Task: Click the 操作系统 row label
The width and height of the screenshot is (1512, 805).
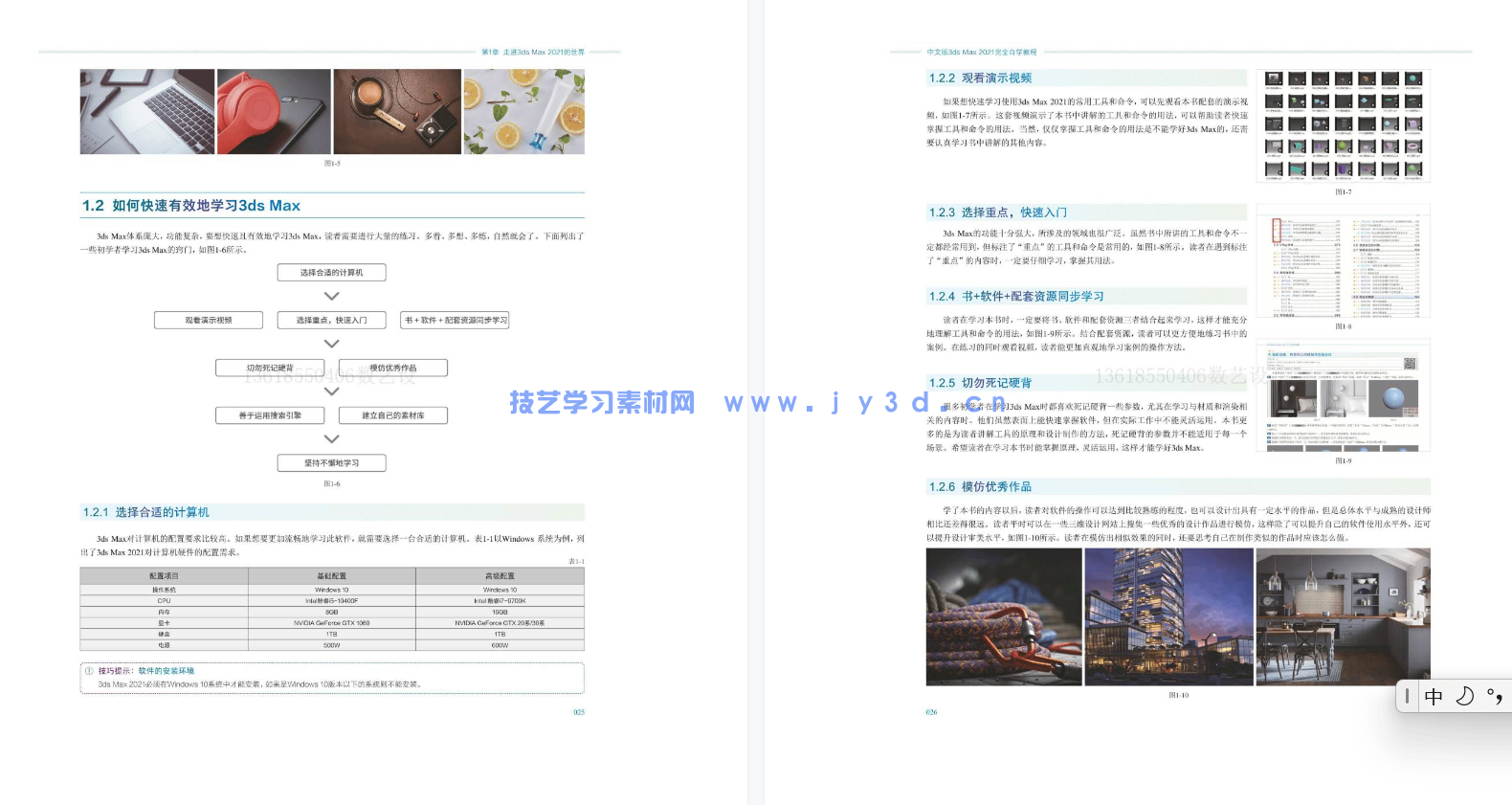Action: pyautogui.click(x=164, y=590)
